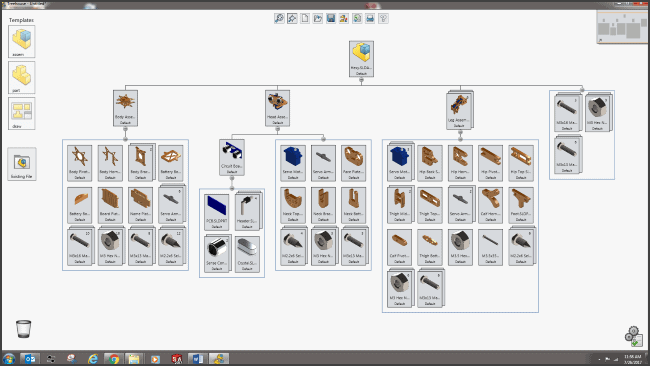Select the Calf Horn part card
This screenshot has height=366, width=650.
coord(490,205)
